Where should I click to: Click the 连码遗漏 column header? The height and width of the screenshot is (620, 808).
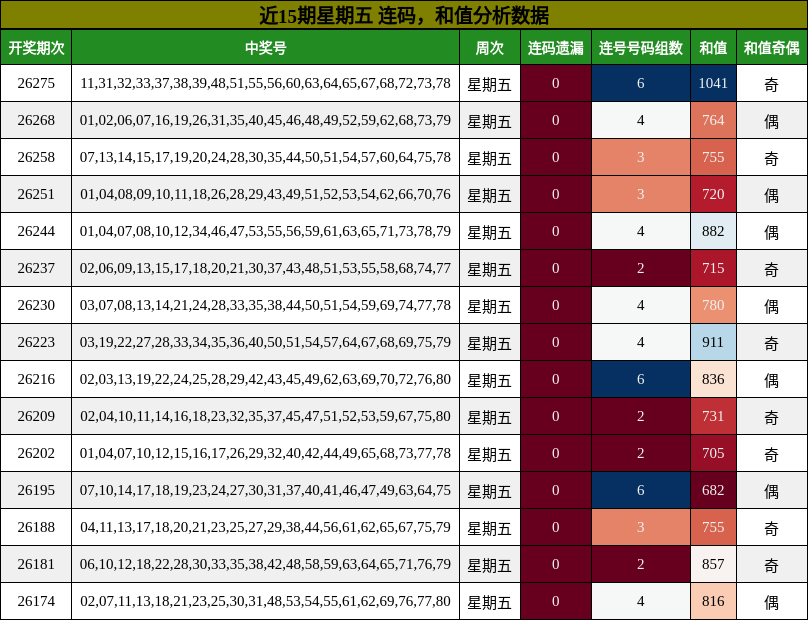pos(556,47)
